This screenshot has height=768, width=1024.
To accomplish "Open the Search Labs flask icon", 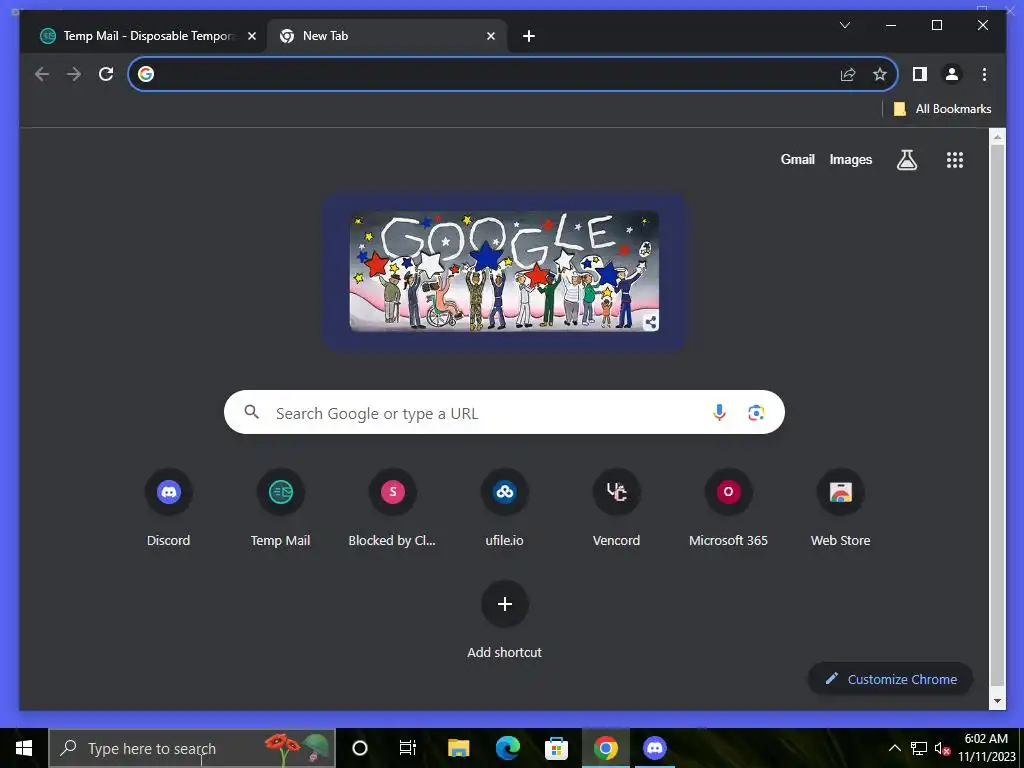I will [x=906, y=159].
